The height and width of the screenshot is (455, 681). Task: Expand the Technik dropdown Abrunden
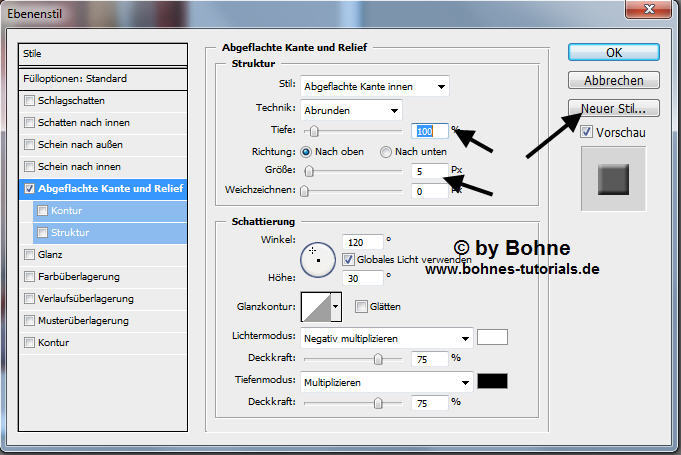coord(351,110)
